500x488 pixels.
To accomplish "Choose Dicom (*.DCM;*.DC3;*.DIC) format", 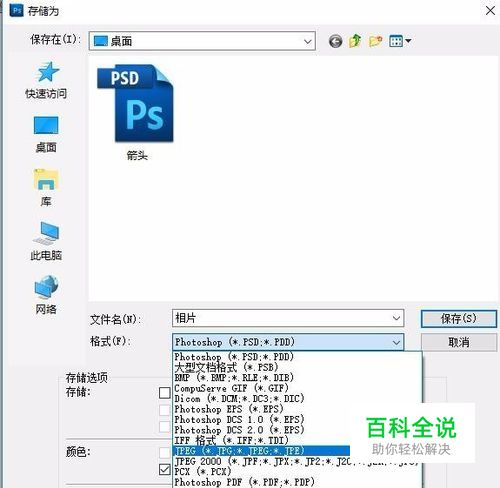I will (297, 398).
